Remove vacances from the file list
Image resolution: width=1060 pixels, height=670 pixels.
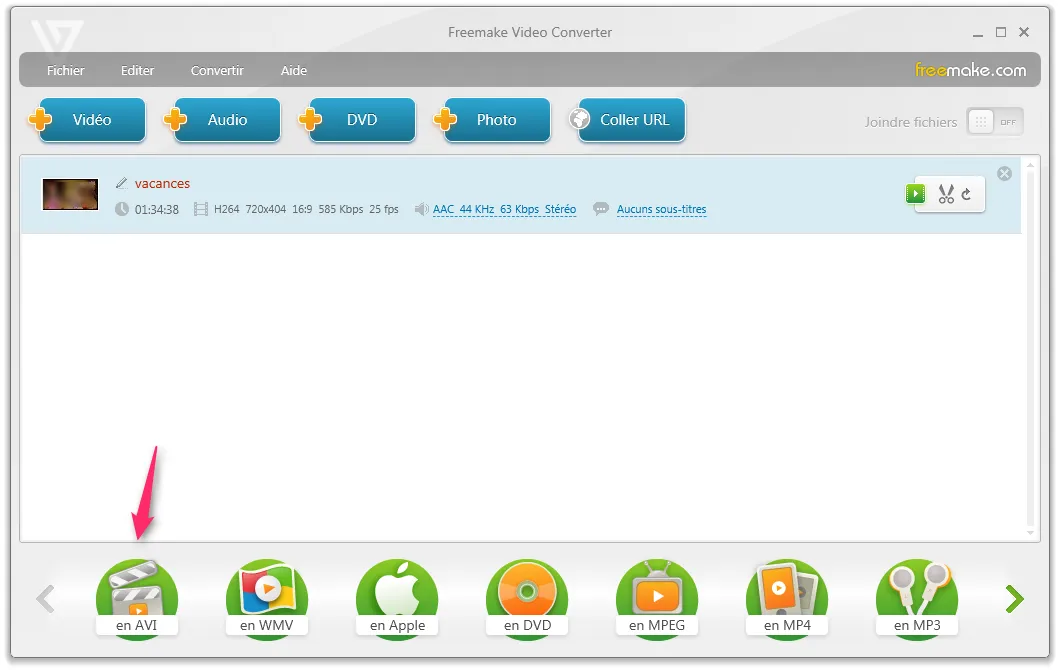click(1005, 174)
